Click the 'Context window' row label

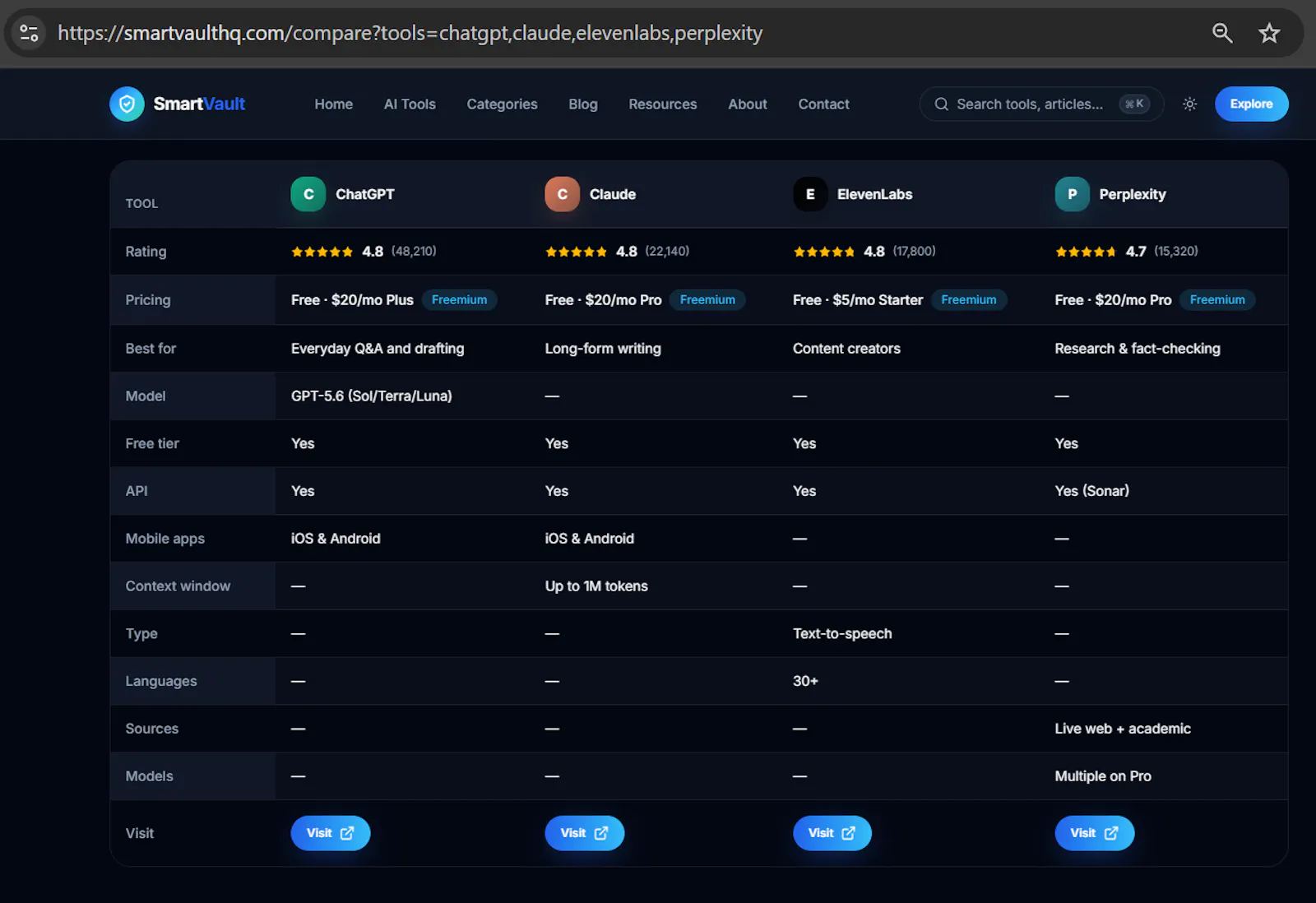click(178, 586)
